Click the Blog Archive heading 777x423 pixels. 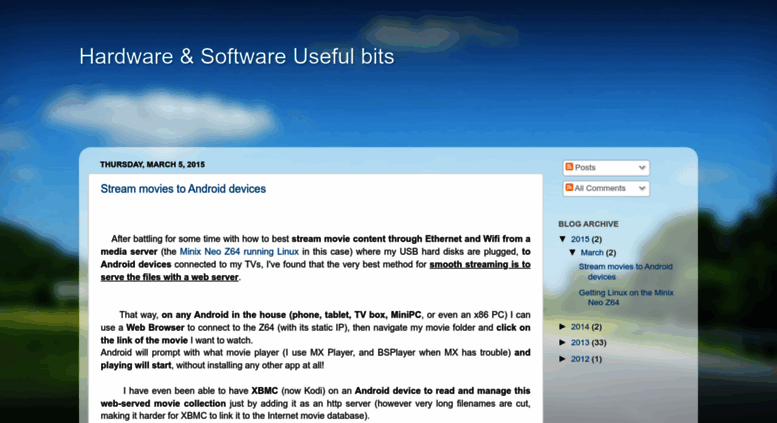tap(588, 224)
